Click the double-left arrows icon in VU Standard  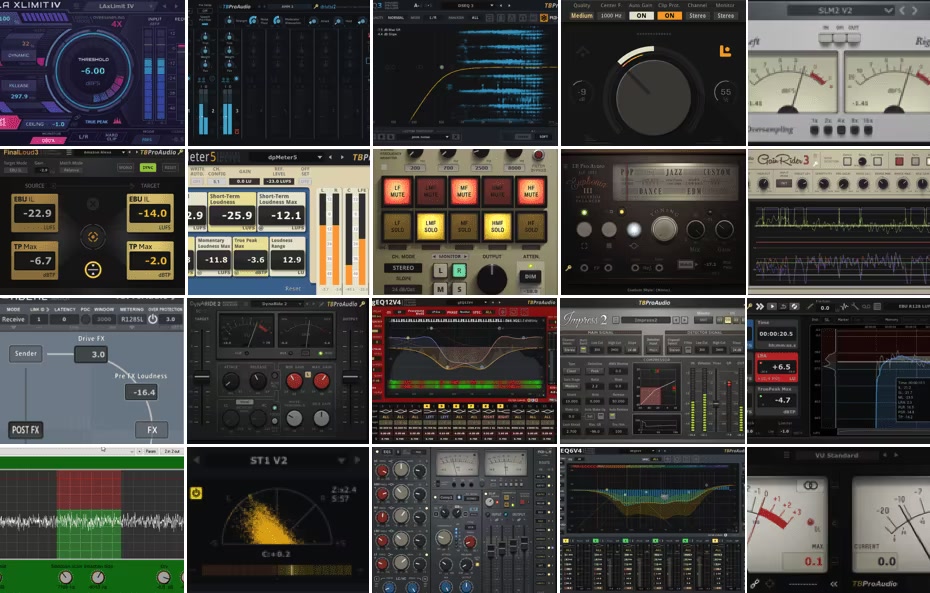pyautogui.click(x=833, y=584)
